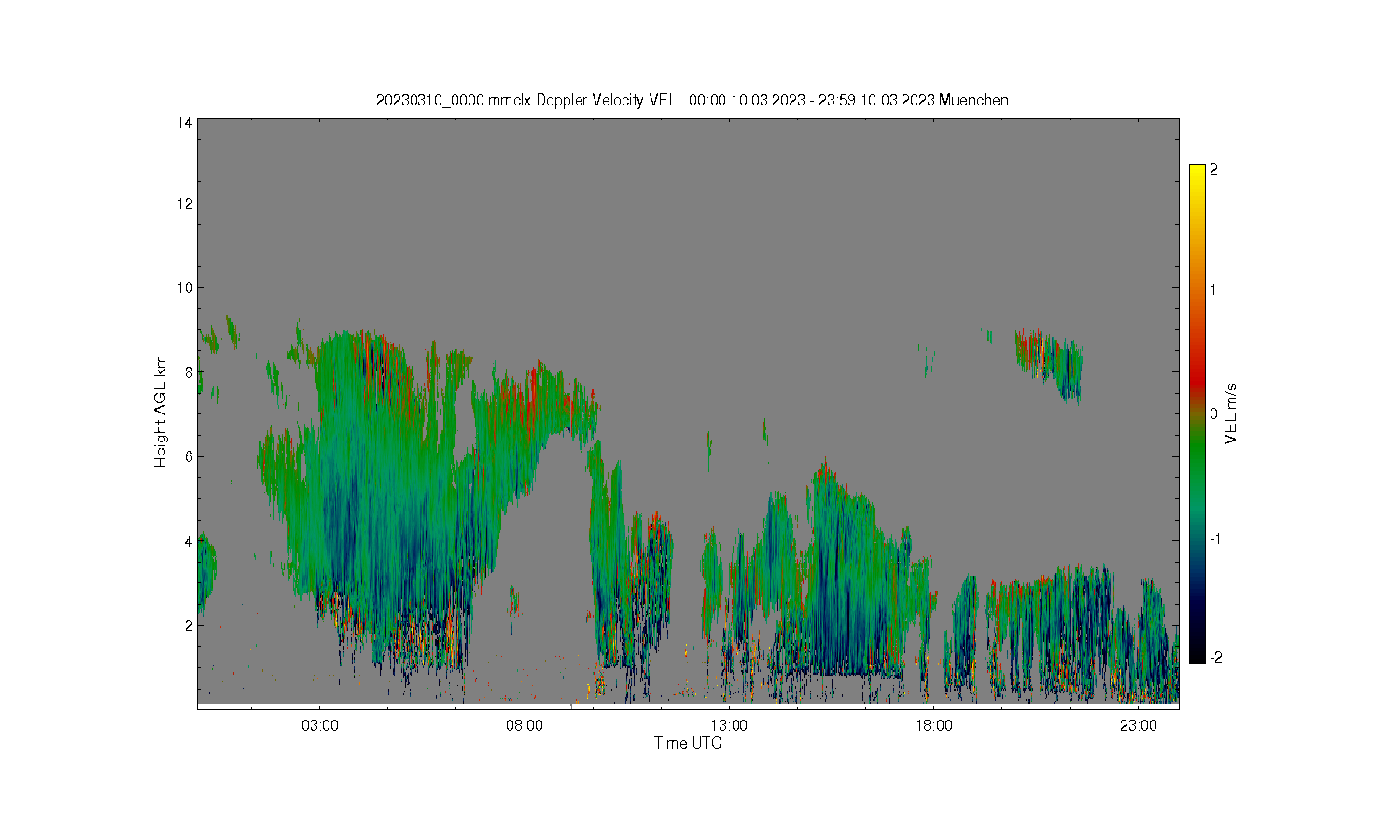Click the height axis value 8

click(189, 372)
